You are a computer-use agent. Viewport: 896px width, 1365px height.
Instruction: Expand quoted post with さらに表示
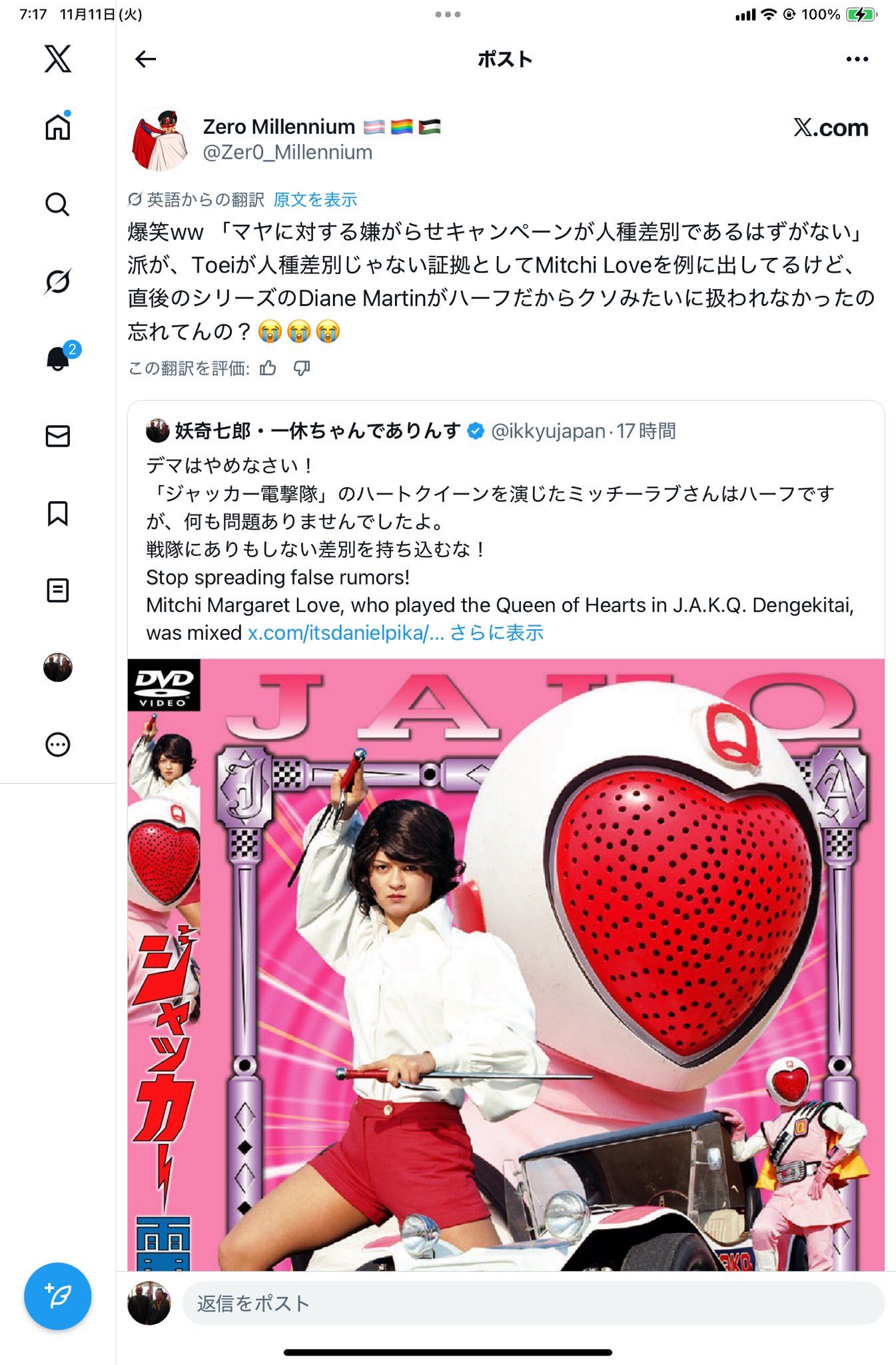click(x=497, y=633)
